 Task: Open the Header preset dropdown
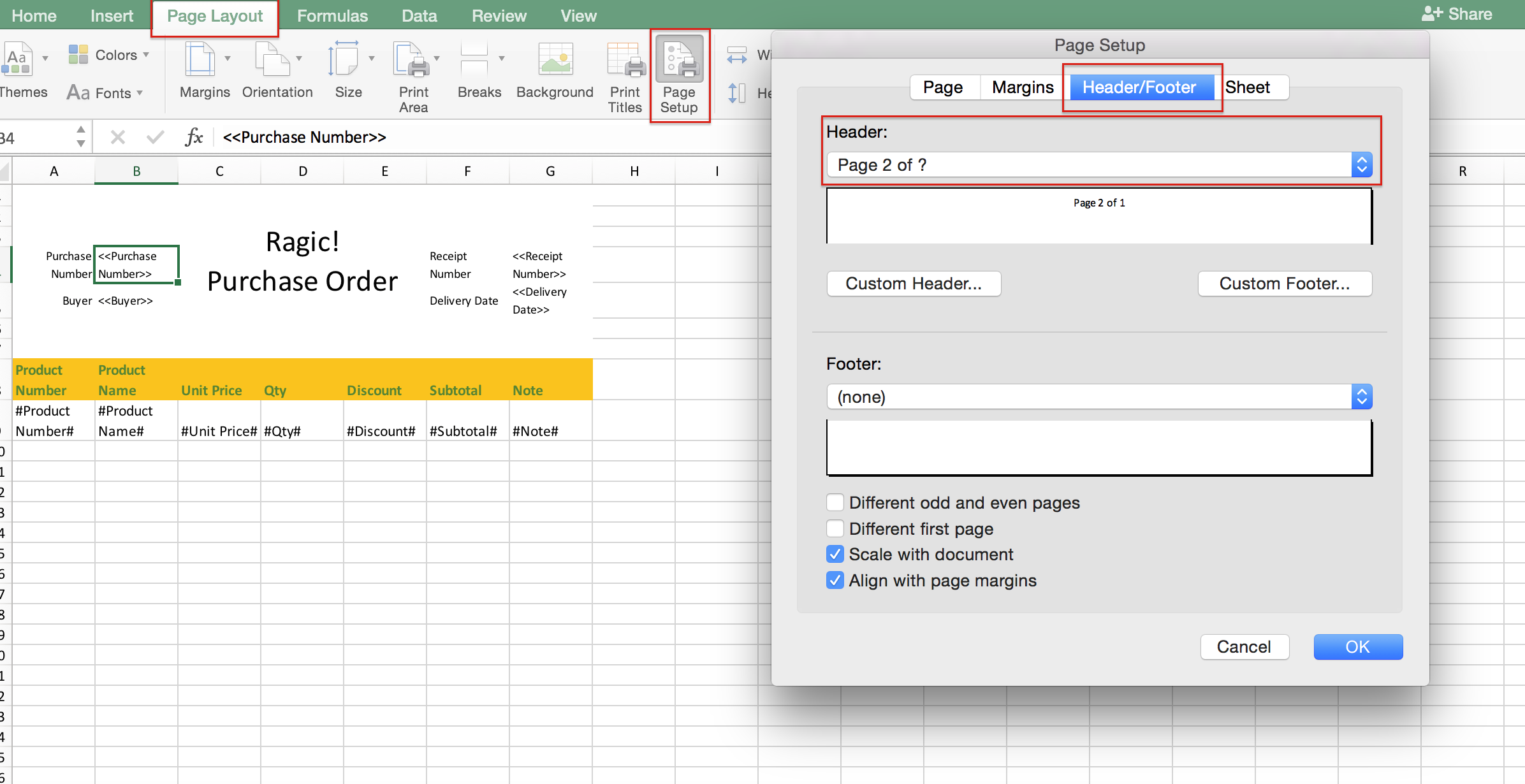[x=1099, y=164]
